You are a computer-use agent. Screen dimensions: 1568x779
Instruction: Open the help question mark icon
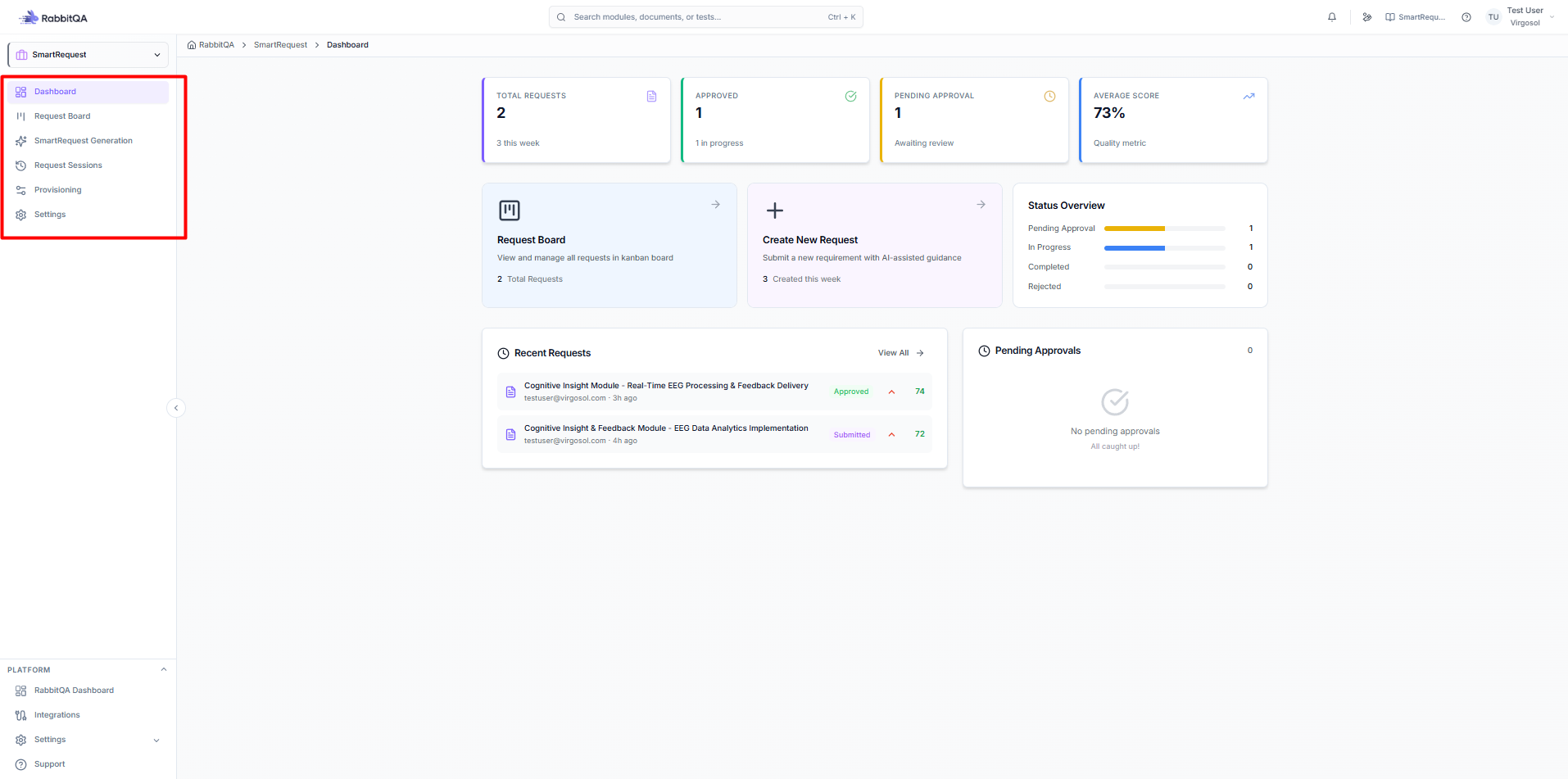click(x=1466, y=17)
